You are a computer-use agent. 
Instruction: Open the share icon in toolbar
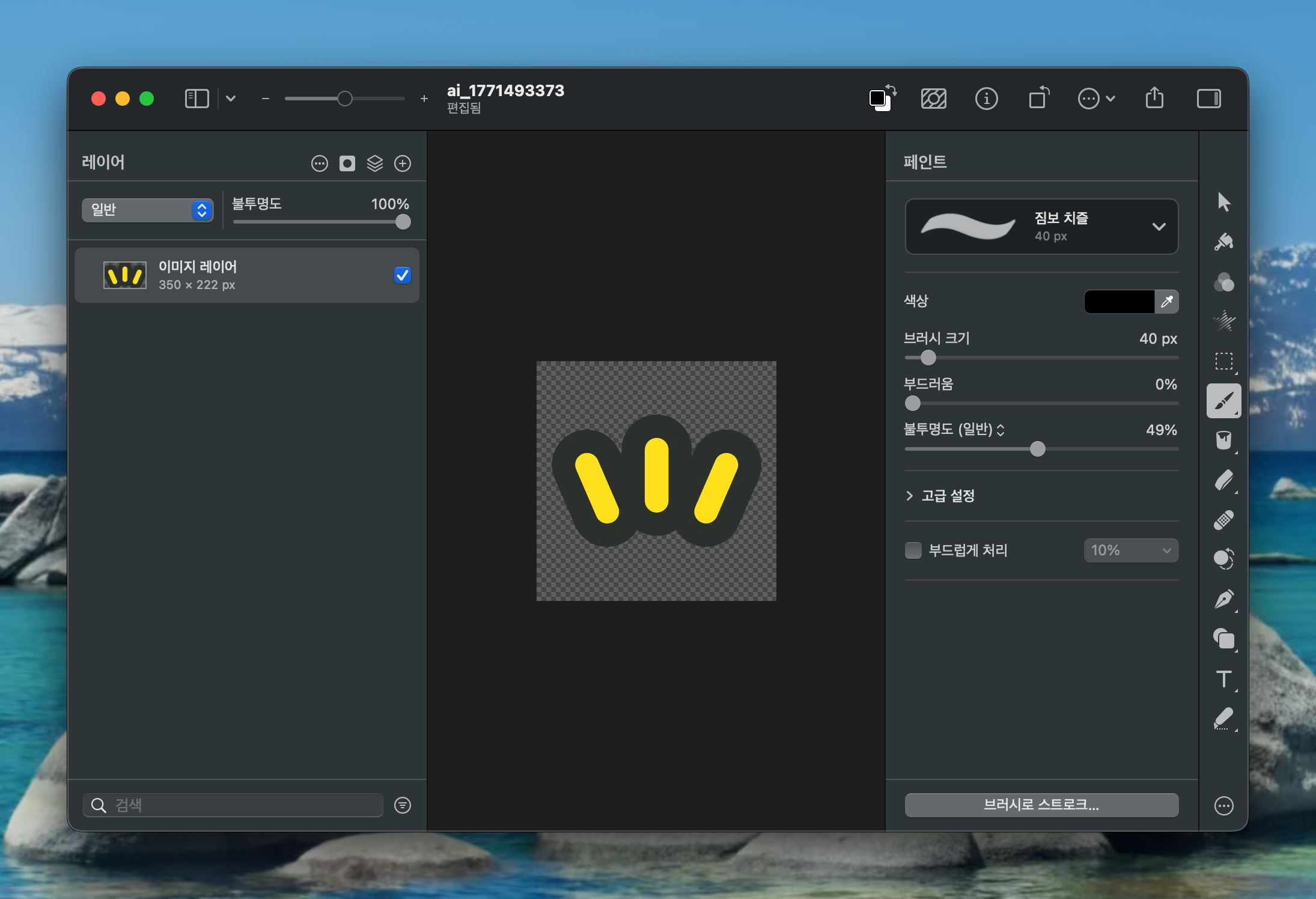1154,98
